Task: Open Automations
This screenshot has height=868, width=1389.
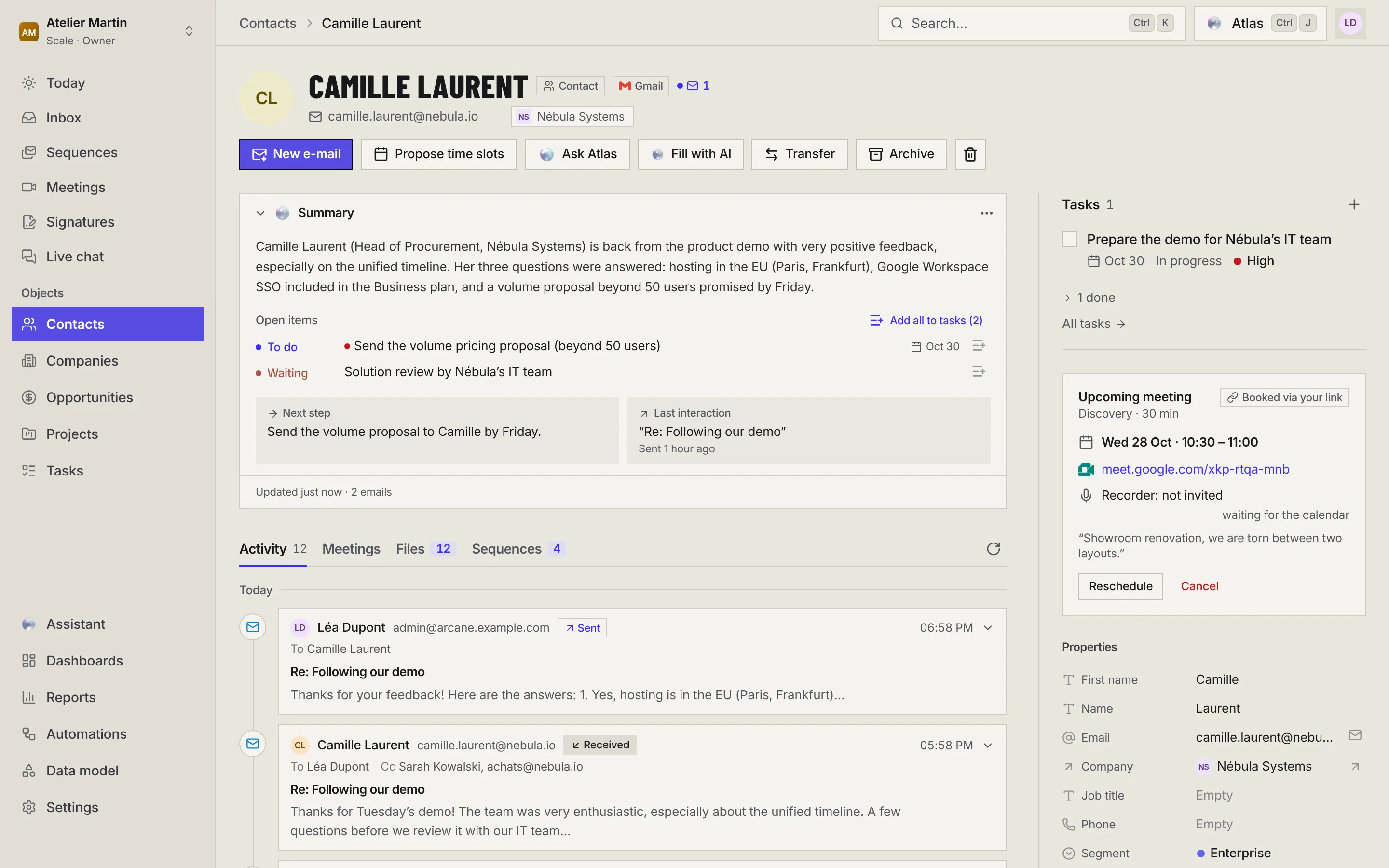Action: (108, 733)
